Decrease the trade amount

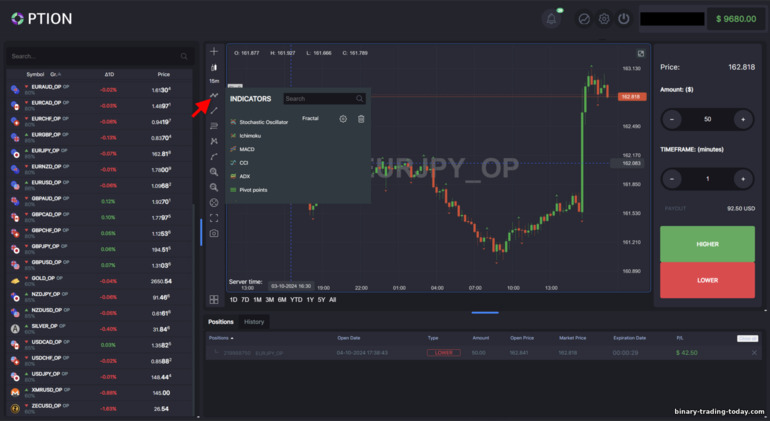[x=672, y=119]
